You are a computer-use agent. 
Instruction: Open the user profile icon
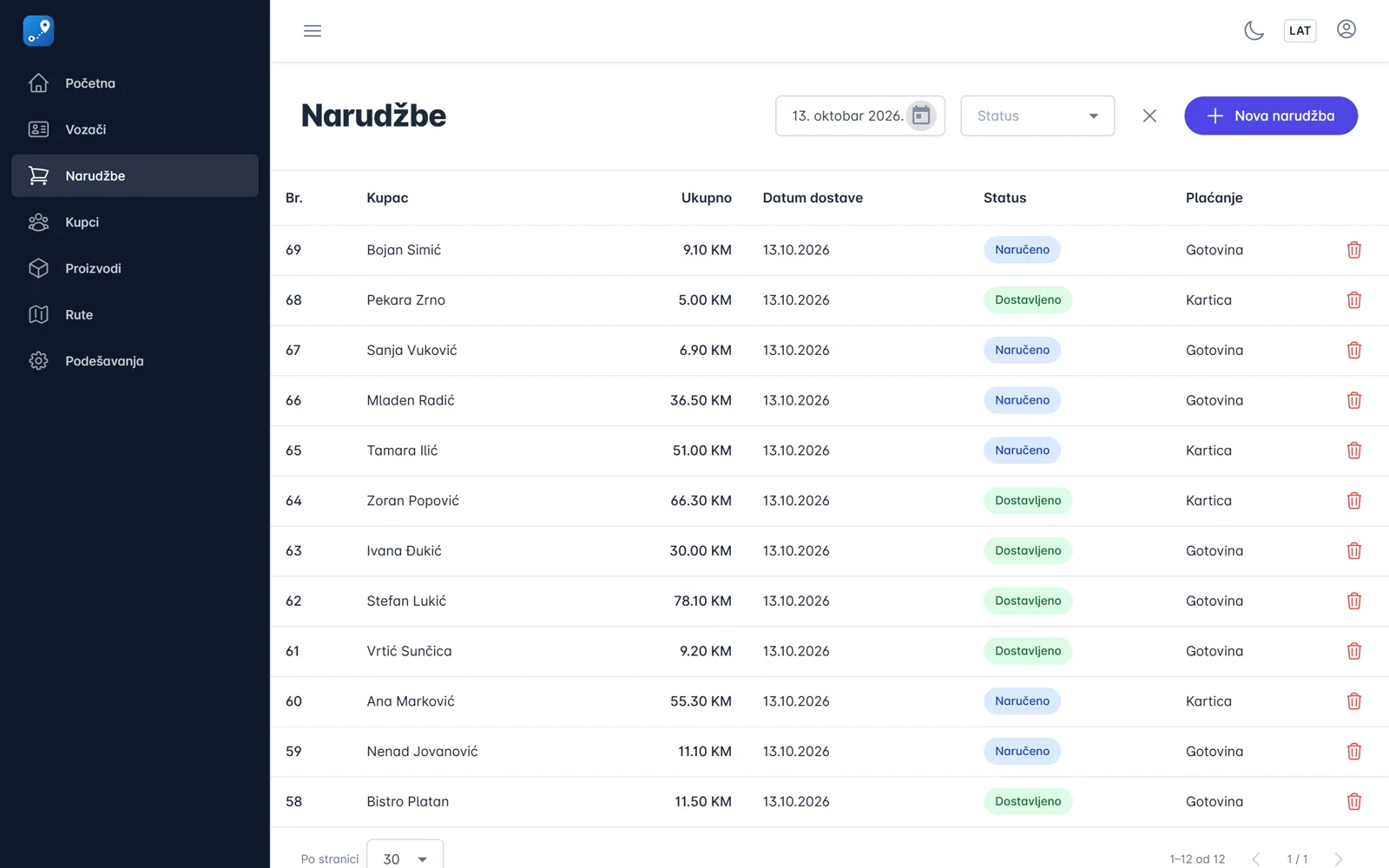pyautogui.click(x=1346, y=30)
